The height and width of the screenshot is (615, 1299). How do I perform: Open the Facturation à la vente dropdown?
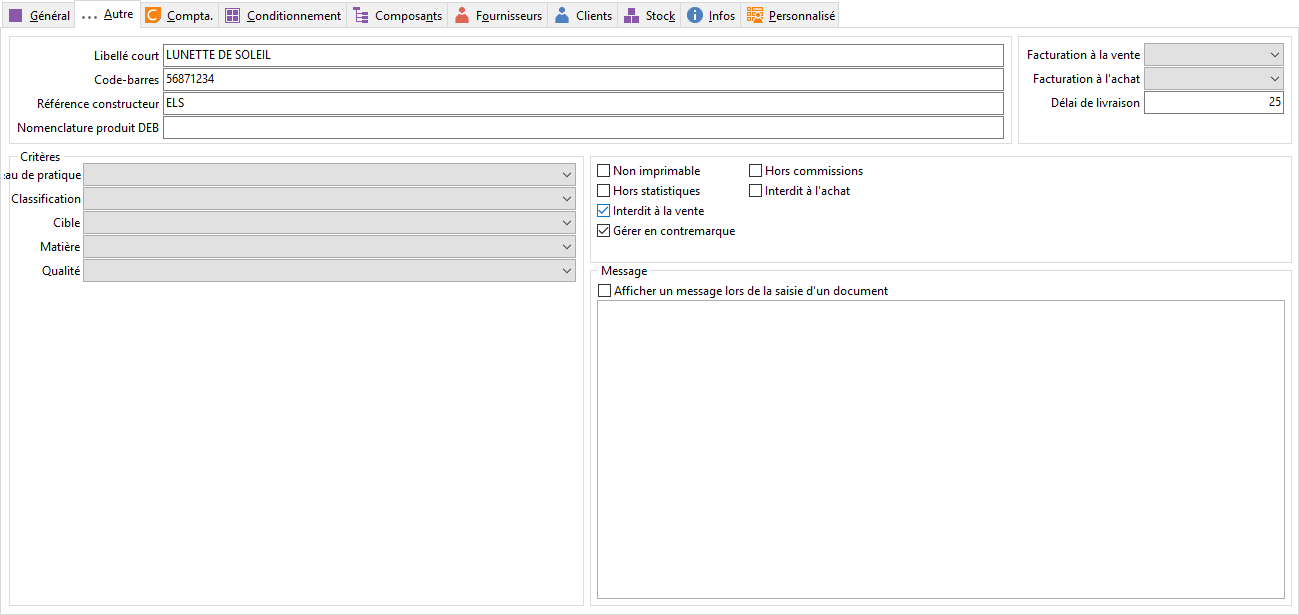pos(1214,55)
